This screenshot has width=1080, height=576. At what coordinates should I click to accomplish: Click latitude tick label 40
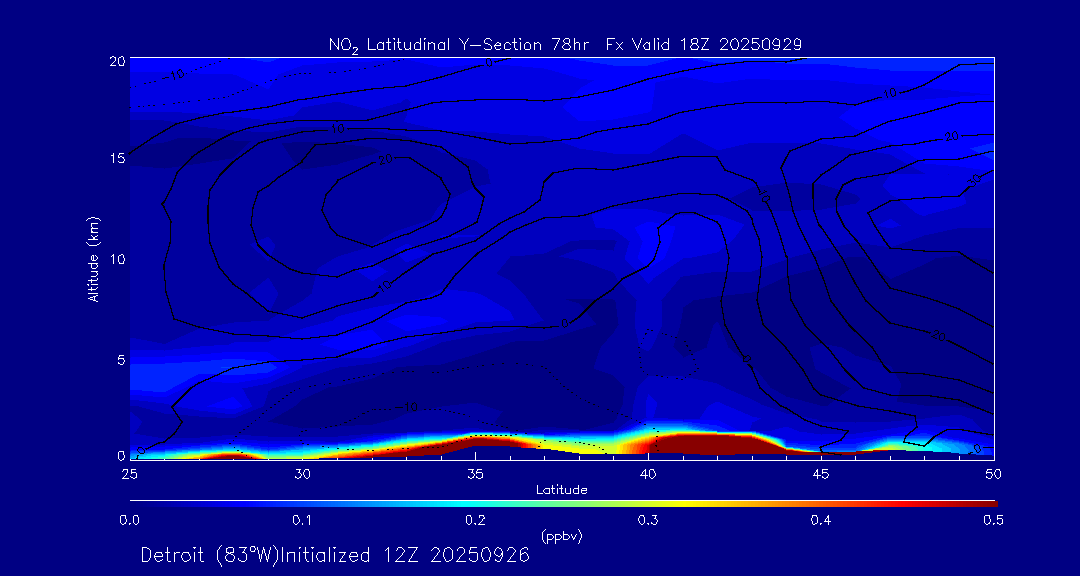coord(648,472)
